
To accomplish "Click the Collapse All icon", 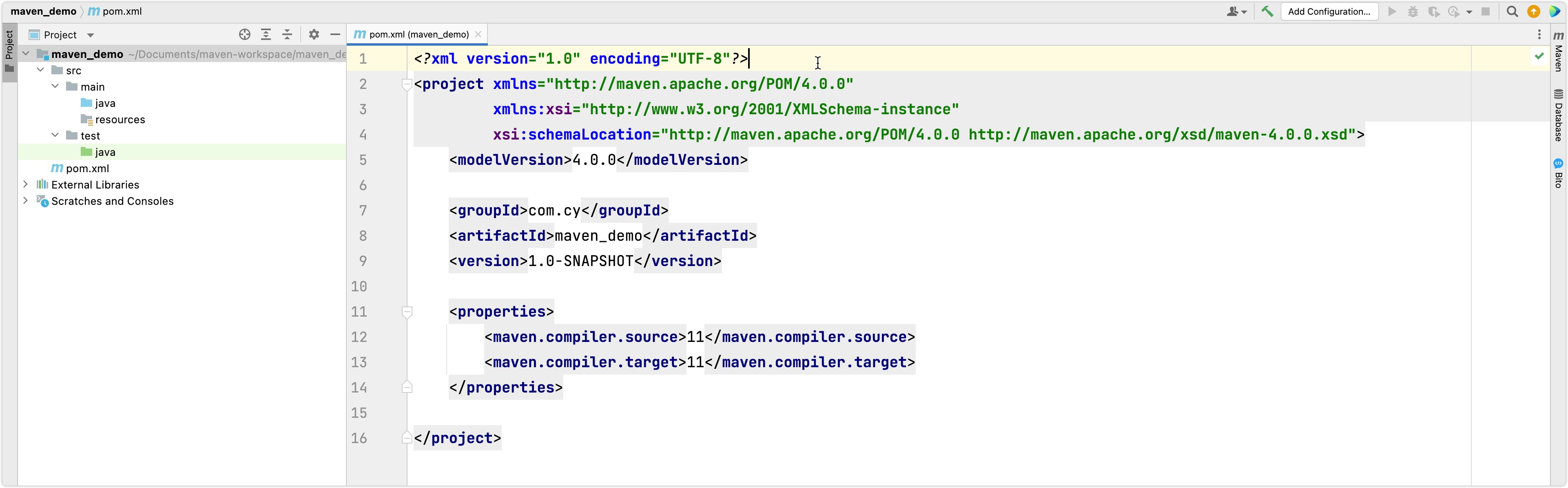I will pyautogui.click(x=287, y=35).
